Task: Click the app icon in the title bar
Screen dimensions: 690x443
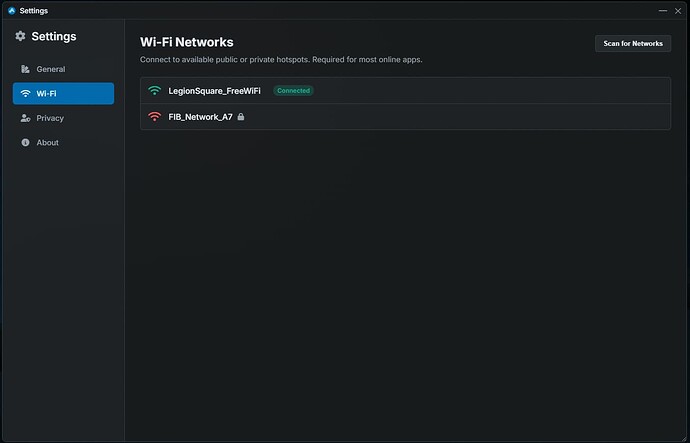Action: tap(11, 10)
